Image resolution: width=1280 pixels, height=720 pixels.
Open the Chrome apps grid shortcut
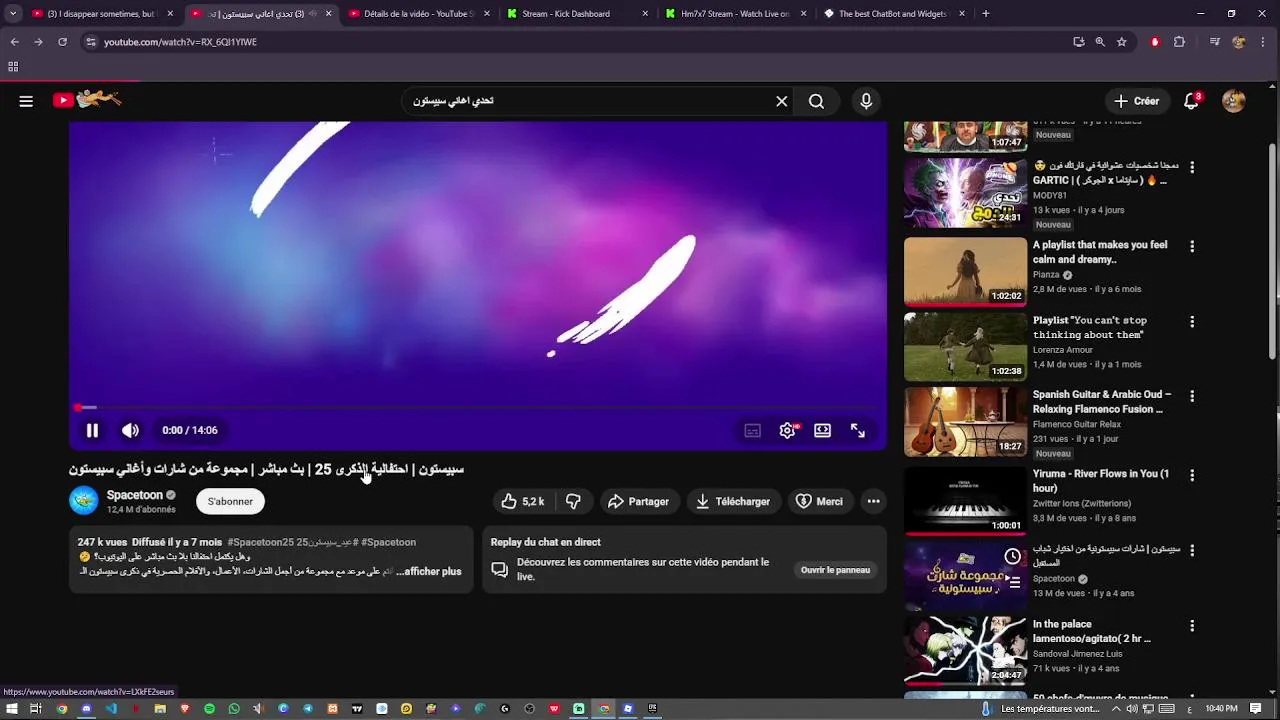[x=13, y=67]
